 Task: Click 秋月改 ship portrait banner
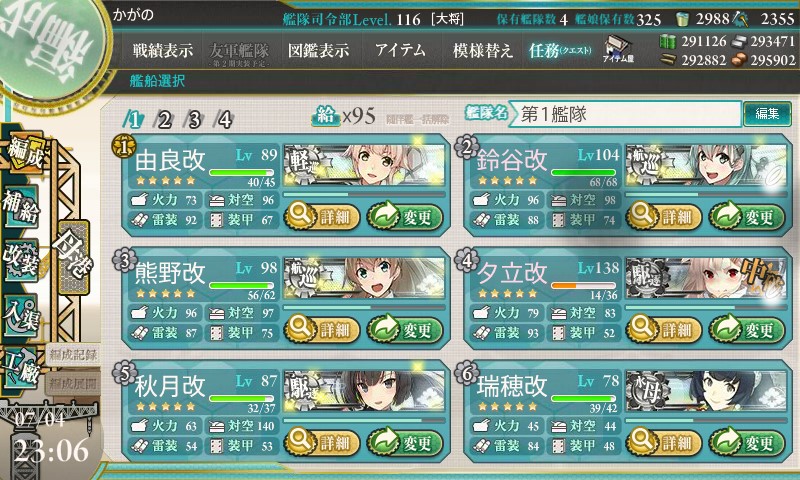point(364,390)
